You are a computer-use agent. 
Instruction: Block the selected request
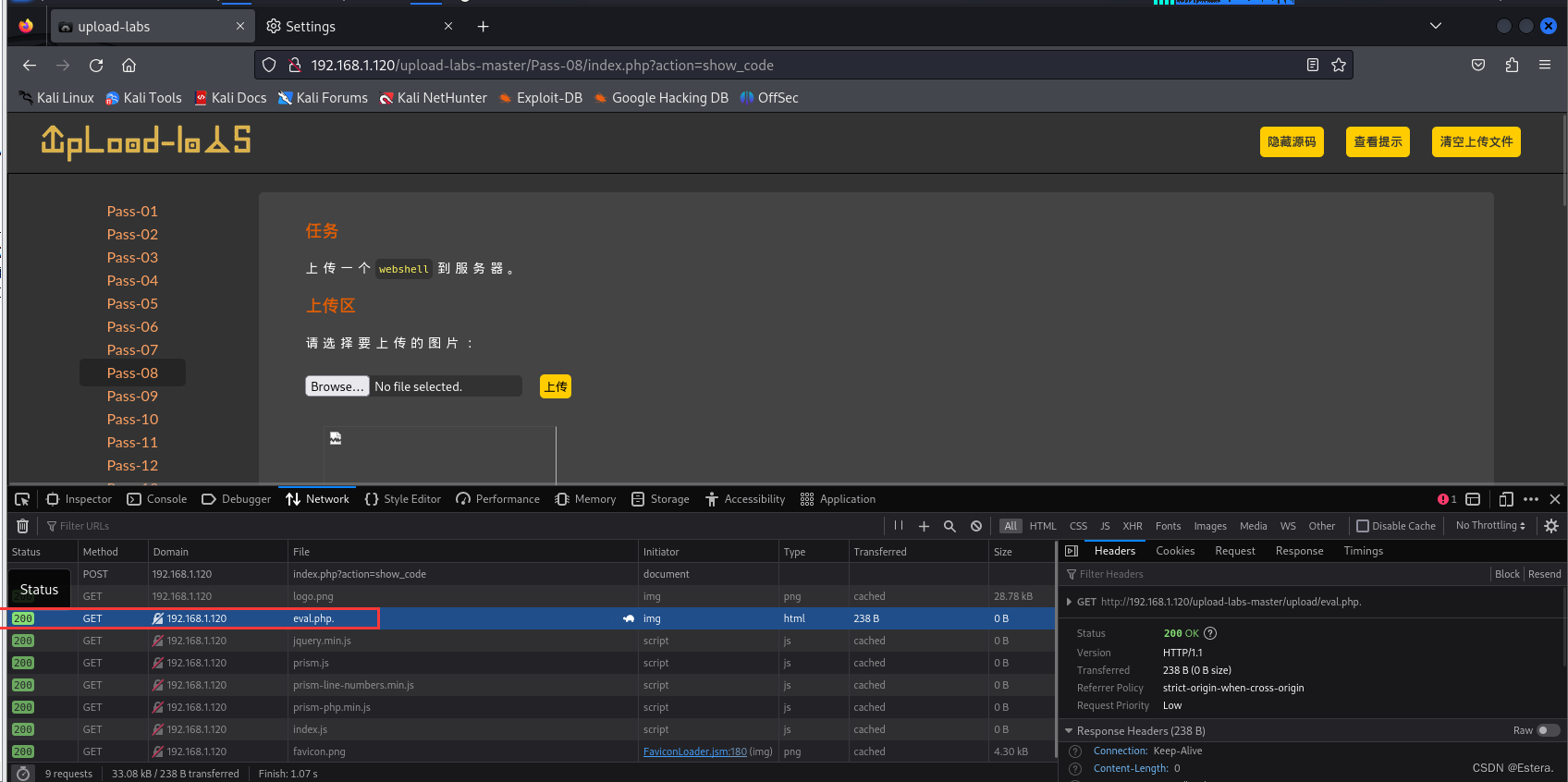(1507, 574)
